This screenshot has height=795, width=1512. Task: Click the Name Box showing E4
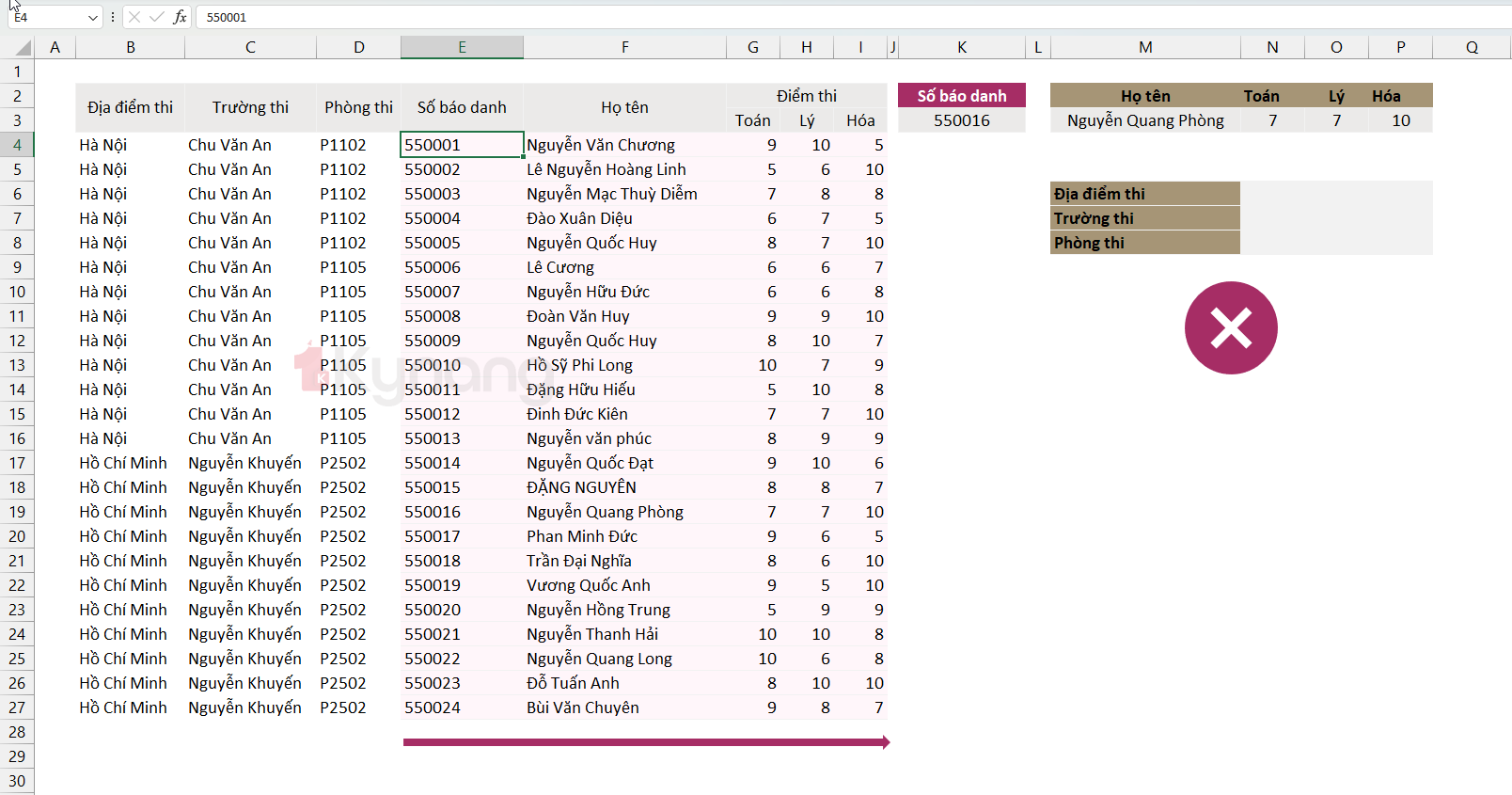45,17
